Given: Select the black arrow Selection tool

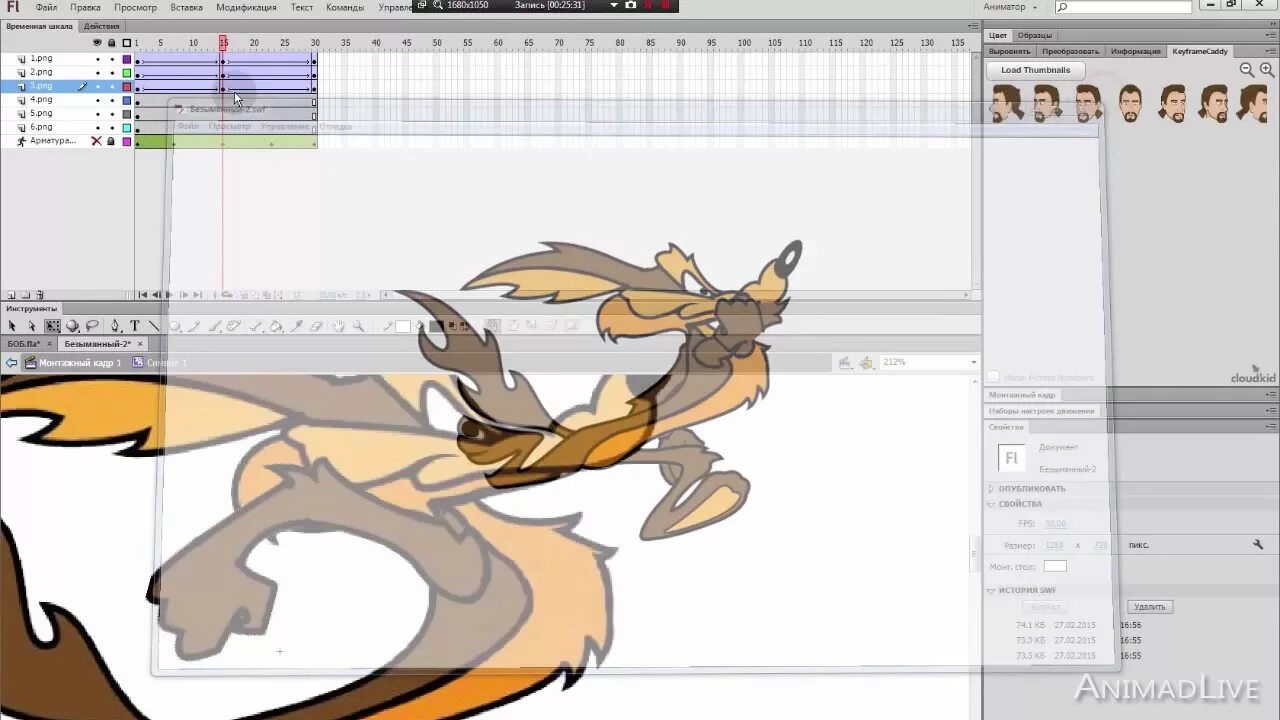Looking at the screenshot, I should pyautogui.click(x=12, y=326).
